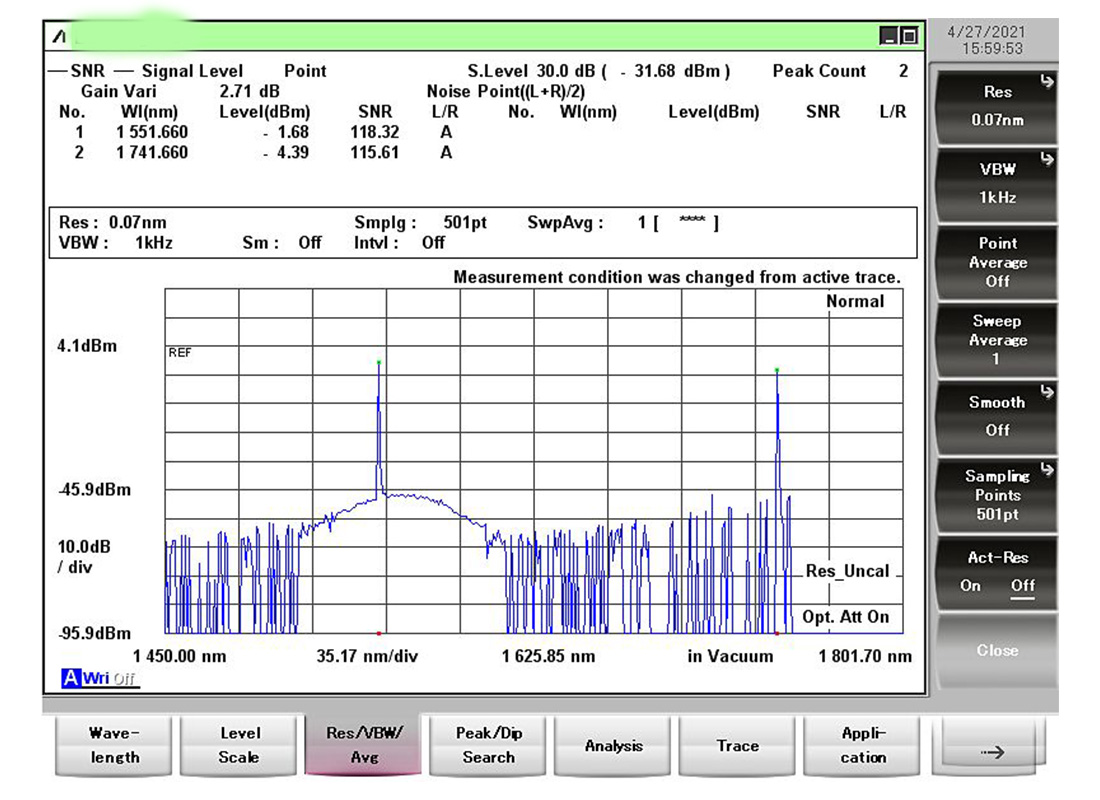Open Sampling Points 501pt options

996,495
